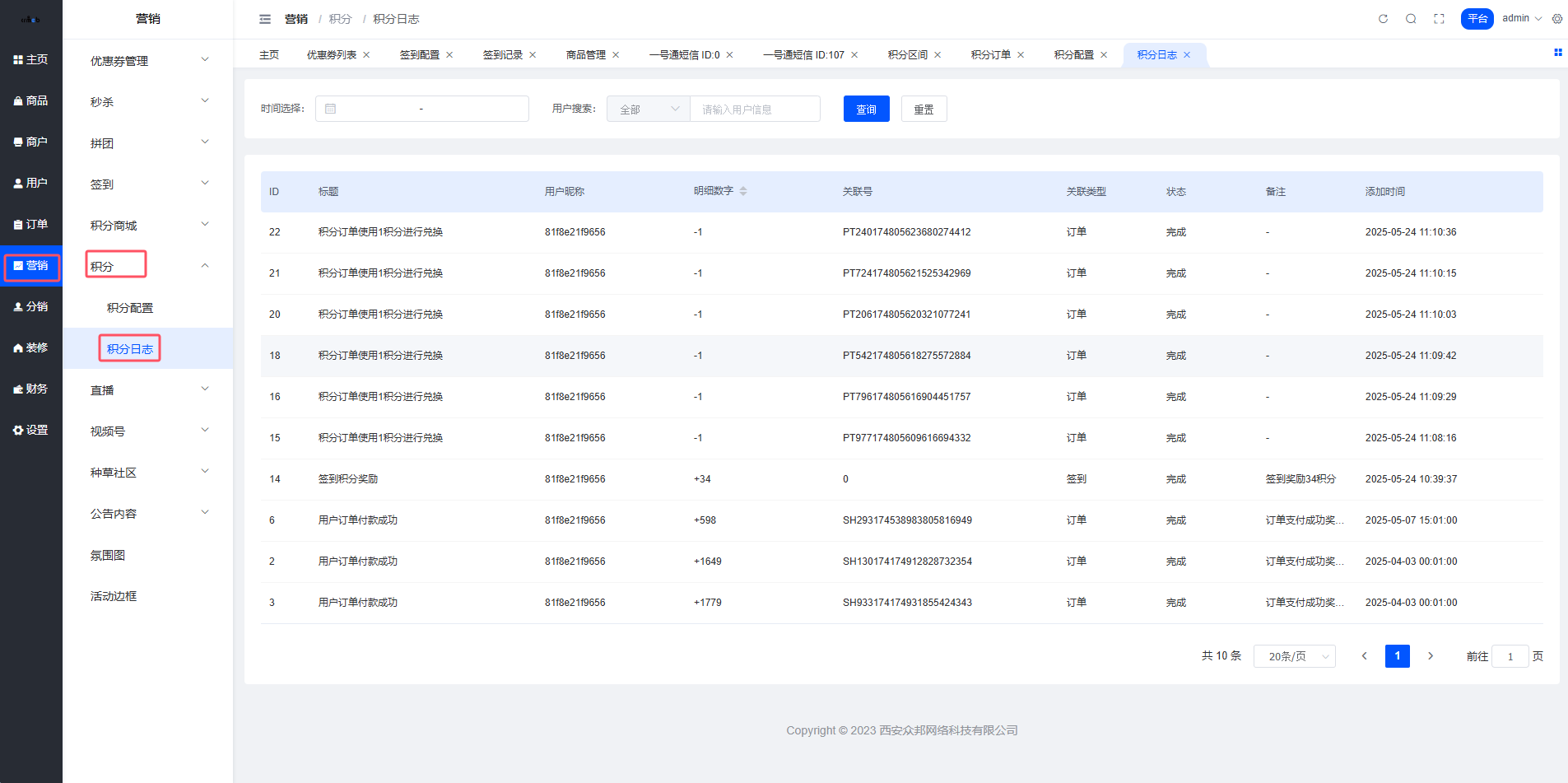Sort by 明细数字 column arrows
1568x783 pixels.
point(743,191)
